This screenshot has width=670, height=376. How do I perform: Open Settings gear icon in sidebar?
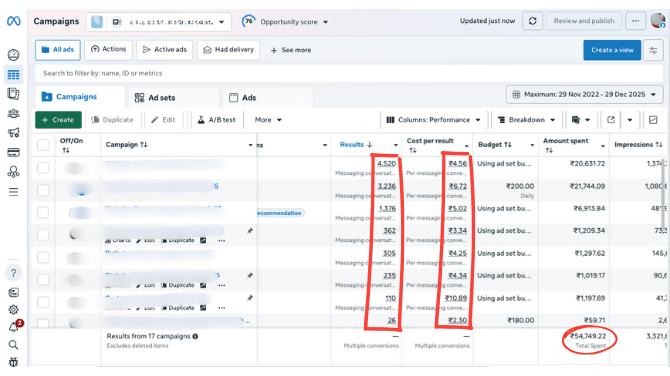(x=14, y=309)
